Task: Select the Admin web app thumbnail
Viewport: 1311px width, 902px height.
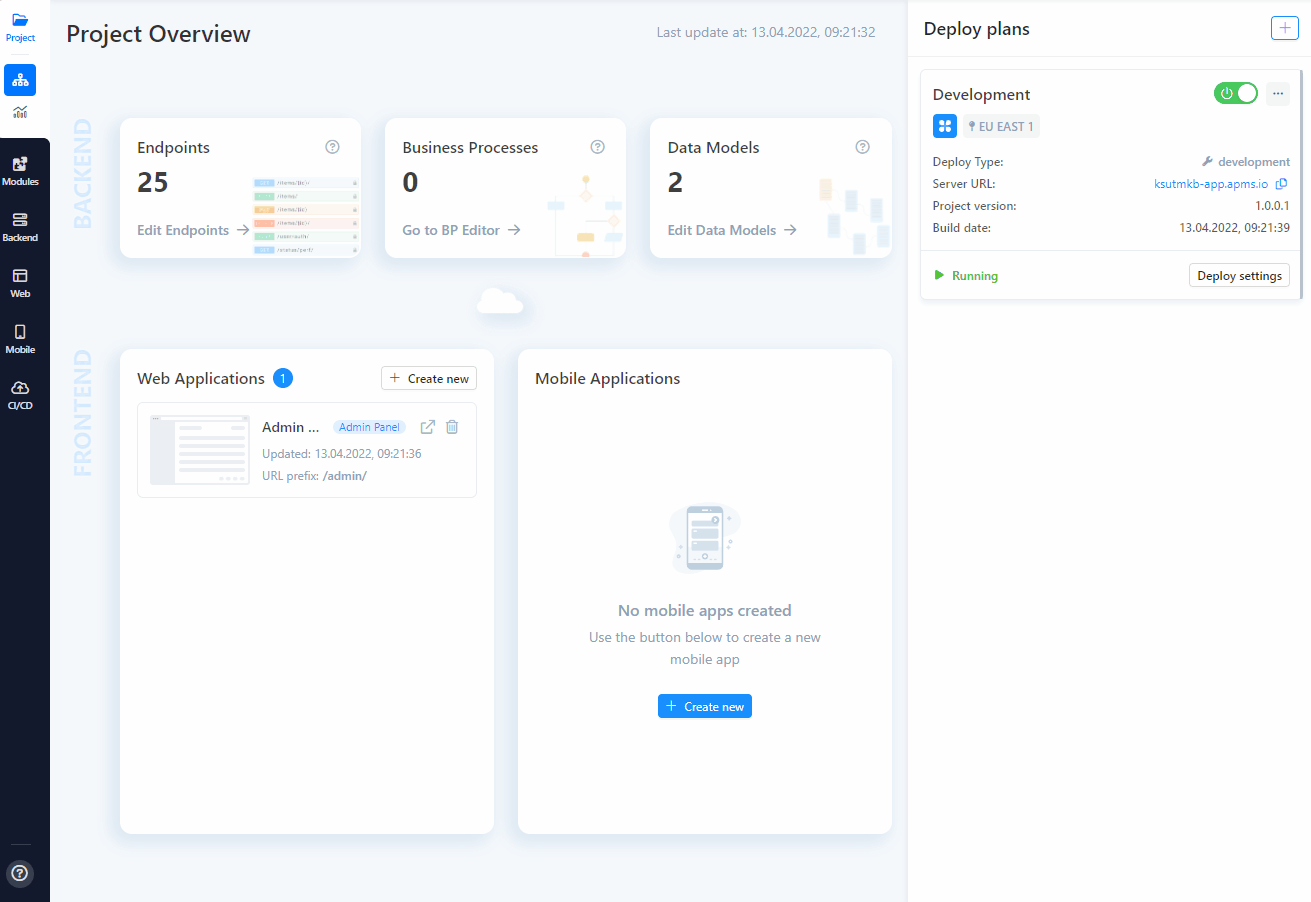Action: tap(200, 450)
